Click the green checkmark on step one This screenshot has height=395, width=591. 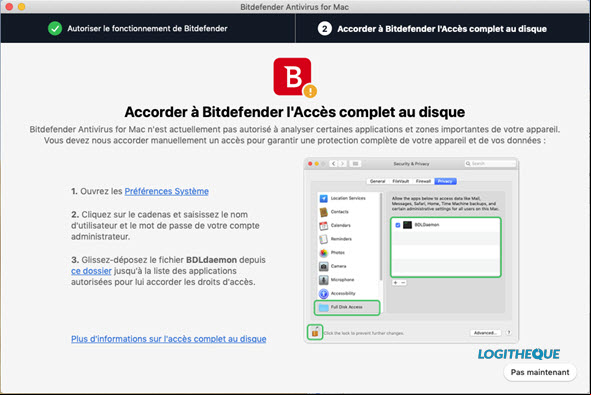tap(55, 29)
